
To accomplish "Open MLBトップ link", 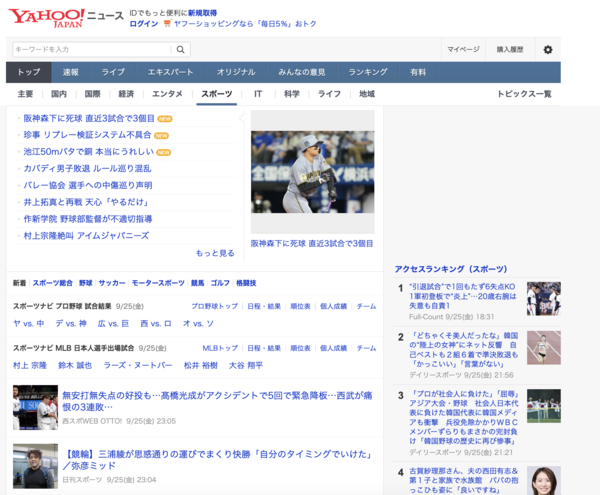I will [x=220, y=348].
